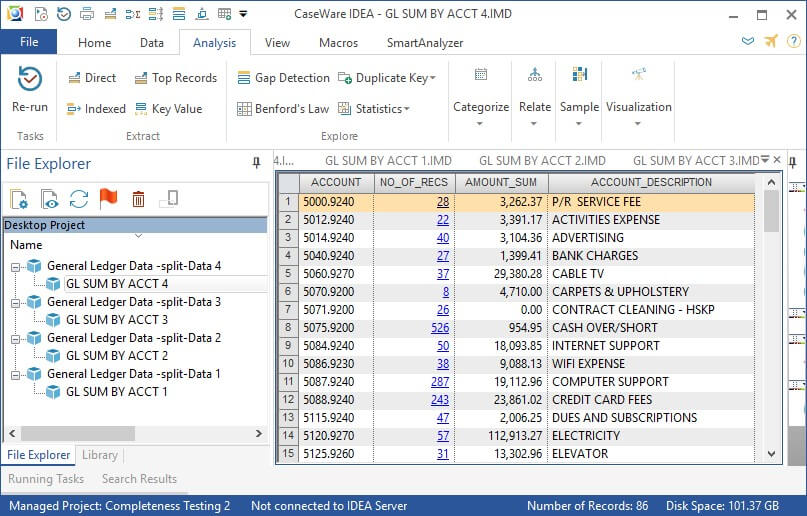Open the 28 records link for P/R SERVICE FEE
807x516 pixels.
443,202
